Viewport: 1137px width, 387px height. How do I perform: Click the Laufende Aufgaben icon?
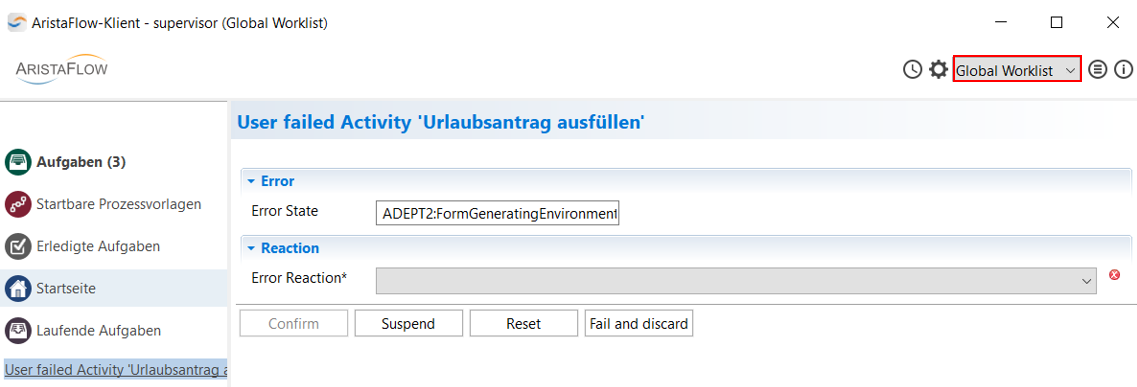(17, 330)
